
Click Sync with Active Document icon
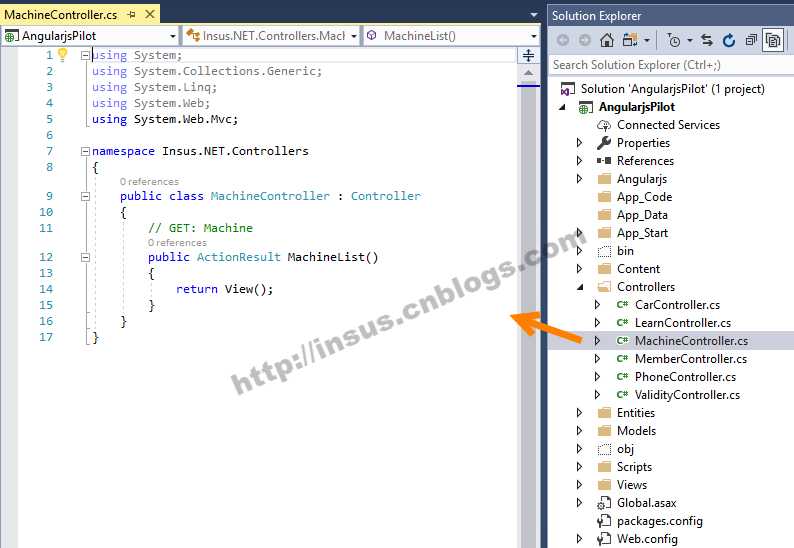(x=707, y=40)
